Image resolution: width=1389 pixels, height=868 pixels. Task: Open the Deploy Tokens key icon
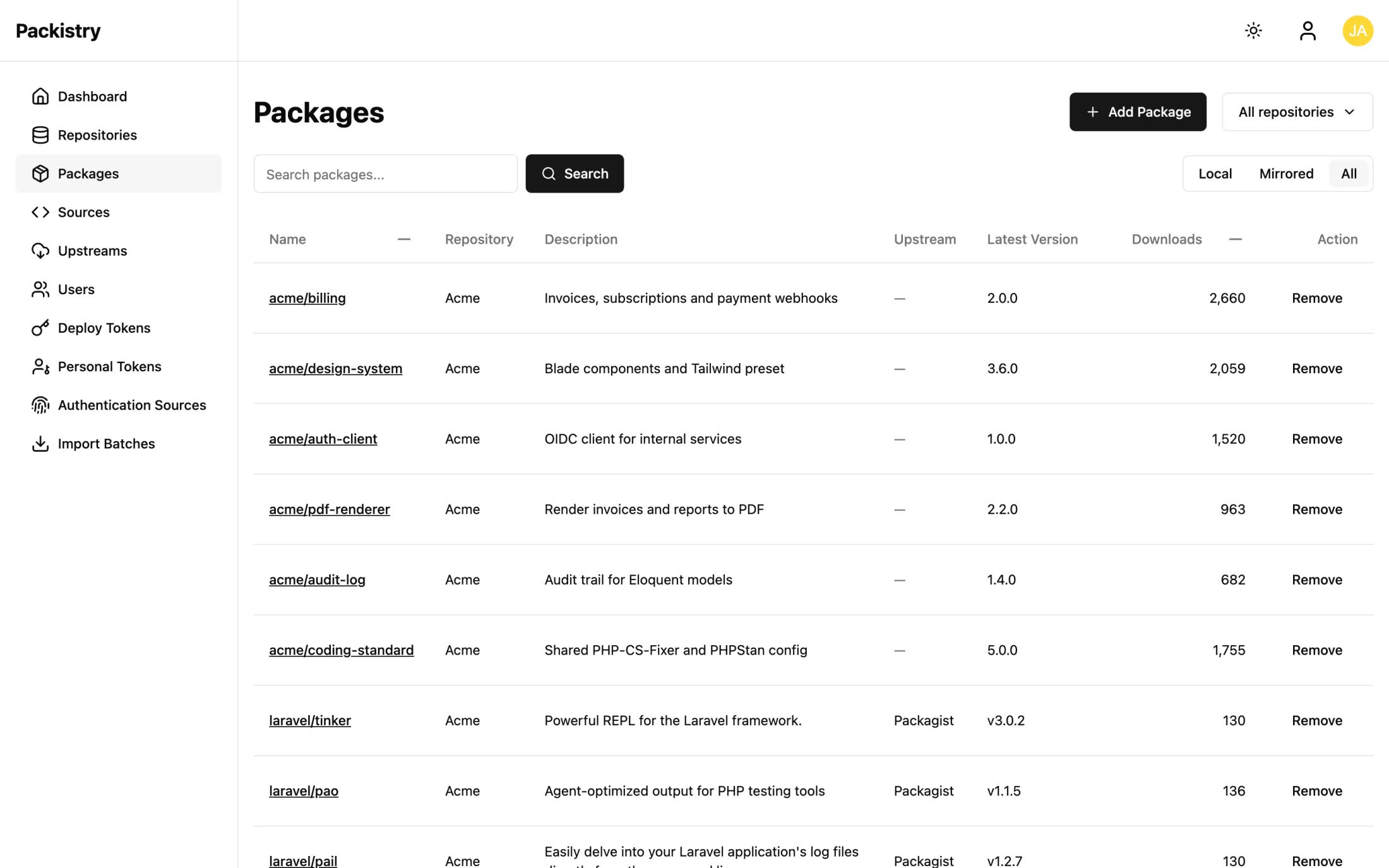[40, 327]
